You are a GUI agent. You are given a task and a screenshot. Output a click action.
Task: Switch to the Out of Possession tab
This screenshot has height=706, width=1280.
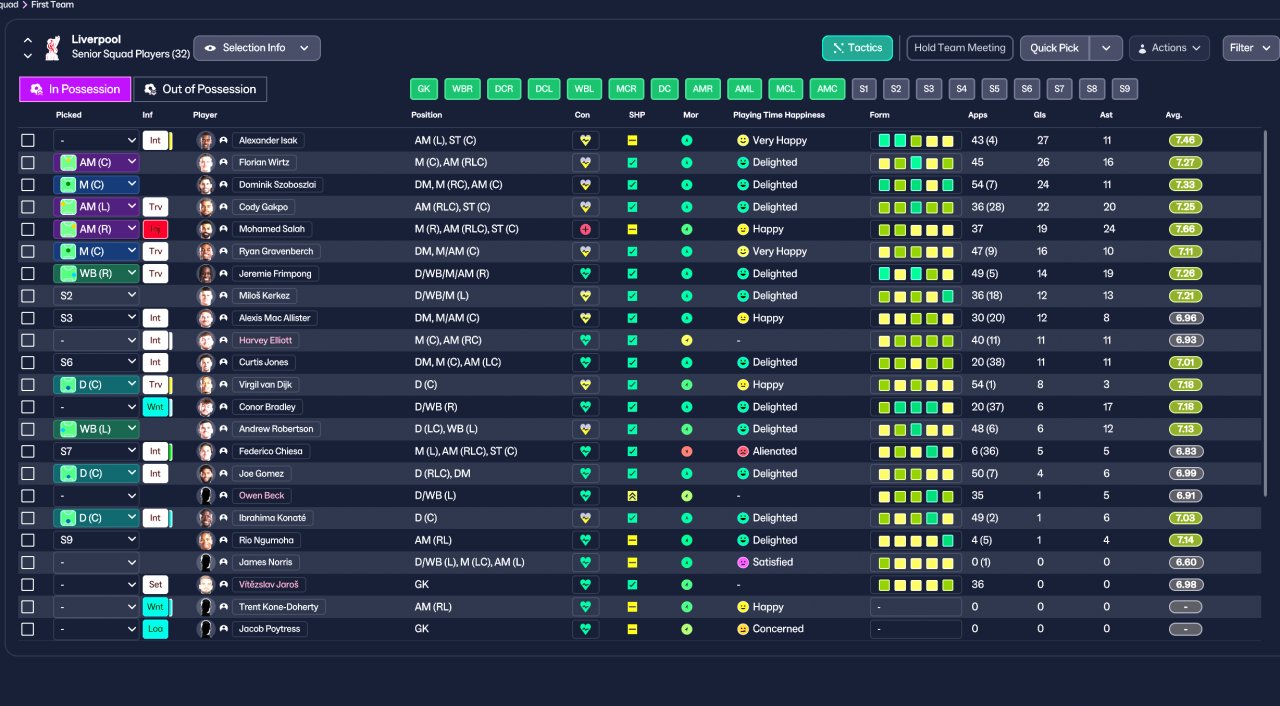click(200, 89)
